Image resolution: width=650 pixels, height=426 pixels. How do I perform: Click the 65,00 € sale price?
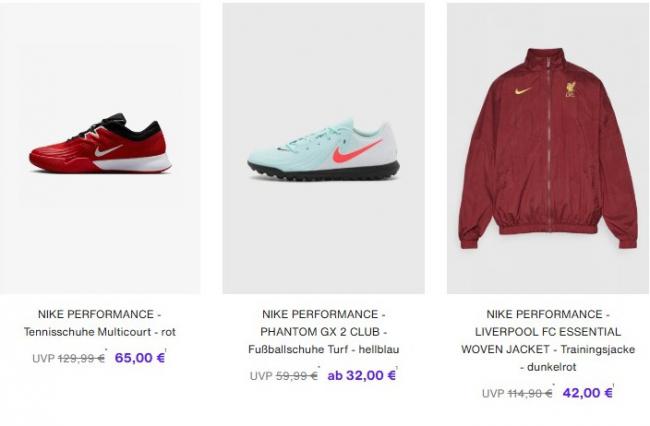click(x=140, y=358)
